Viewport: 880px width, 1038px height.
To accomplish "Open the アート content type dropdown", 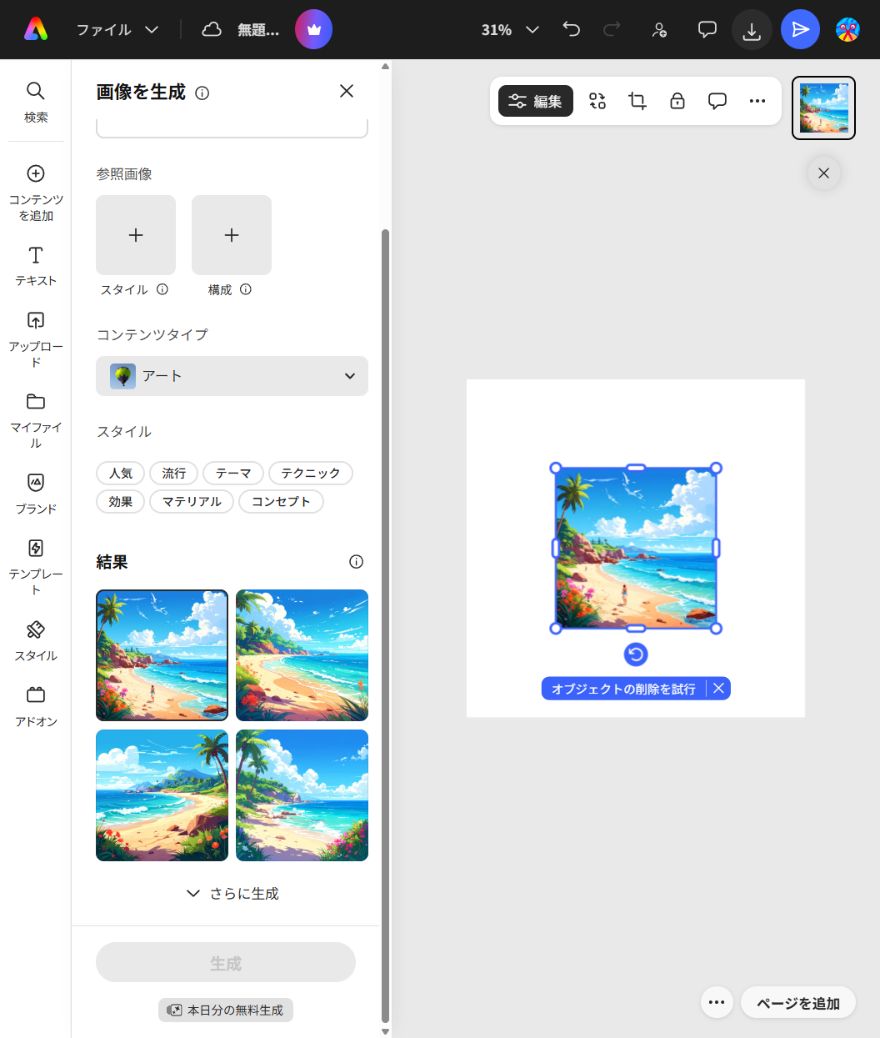I will (232, 376).
